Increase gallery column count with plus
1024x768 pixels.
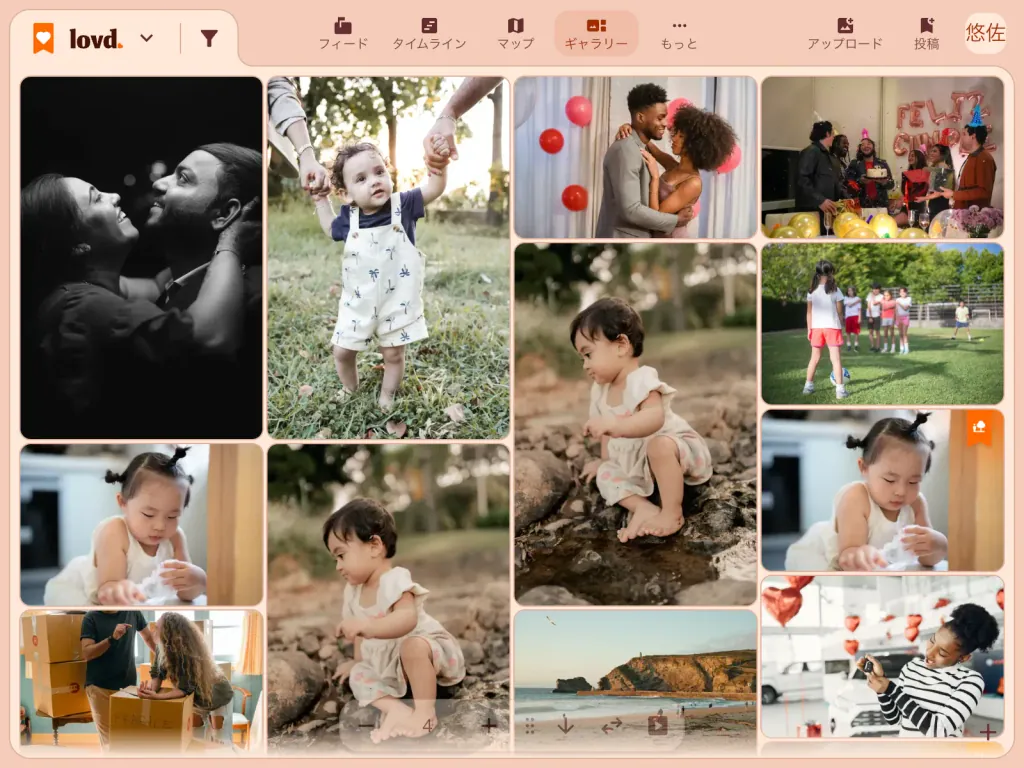[x=488, y=725]
